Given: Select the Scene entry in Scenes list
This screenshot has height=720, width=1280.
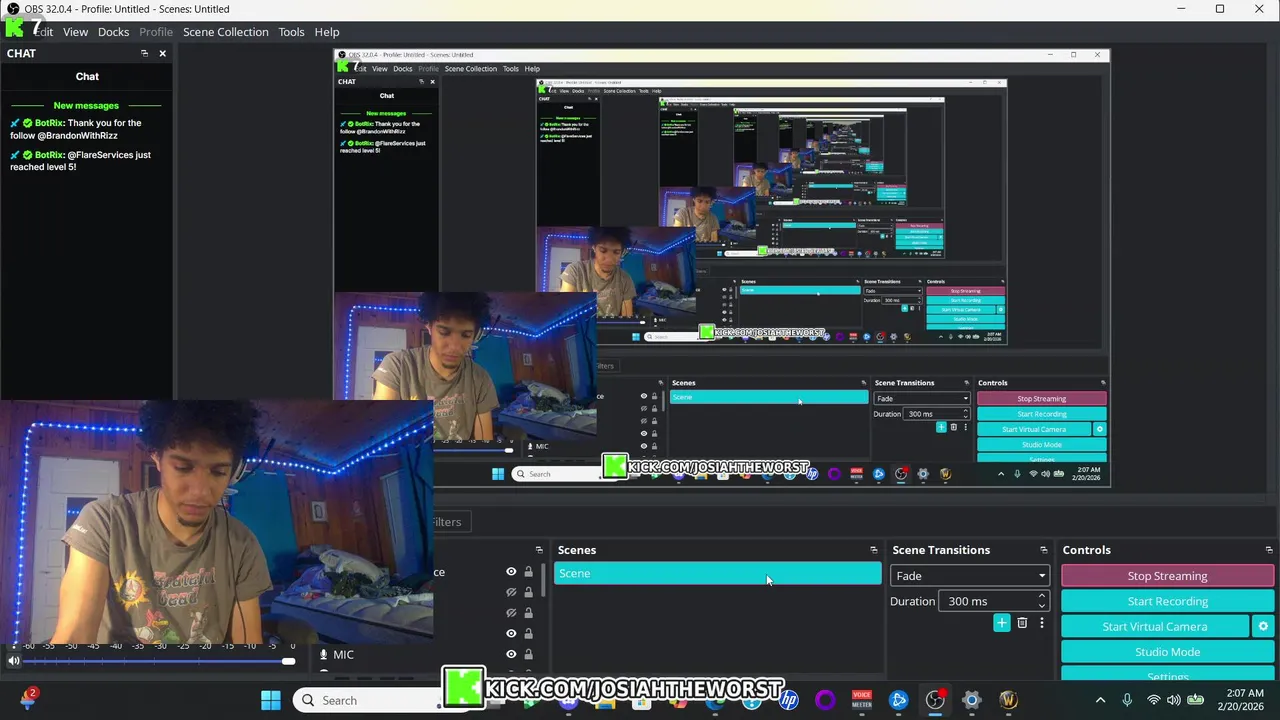Looking at the screenshot, I should 717,574.
